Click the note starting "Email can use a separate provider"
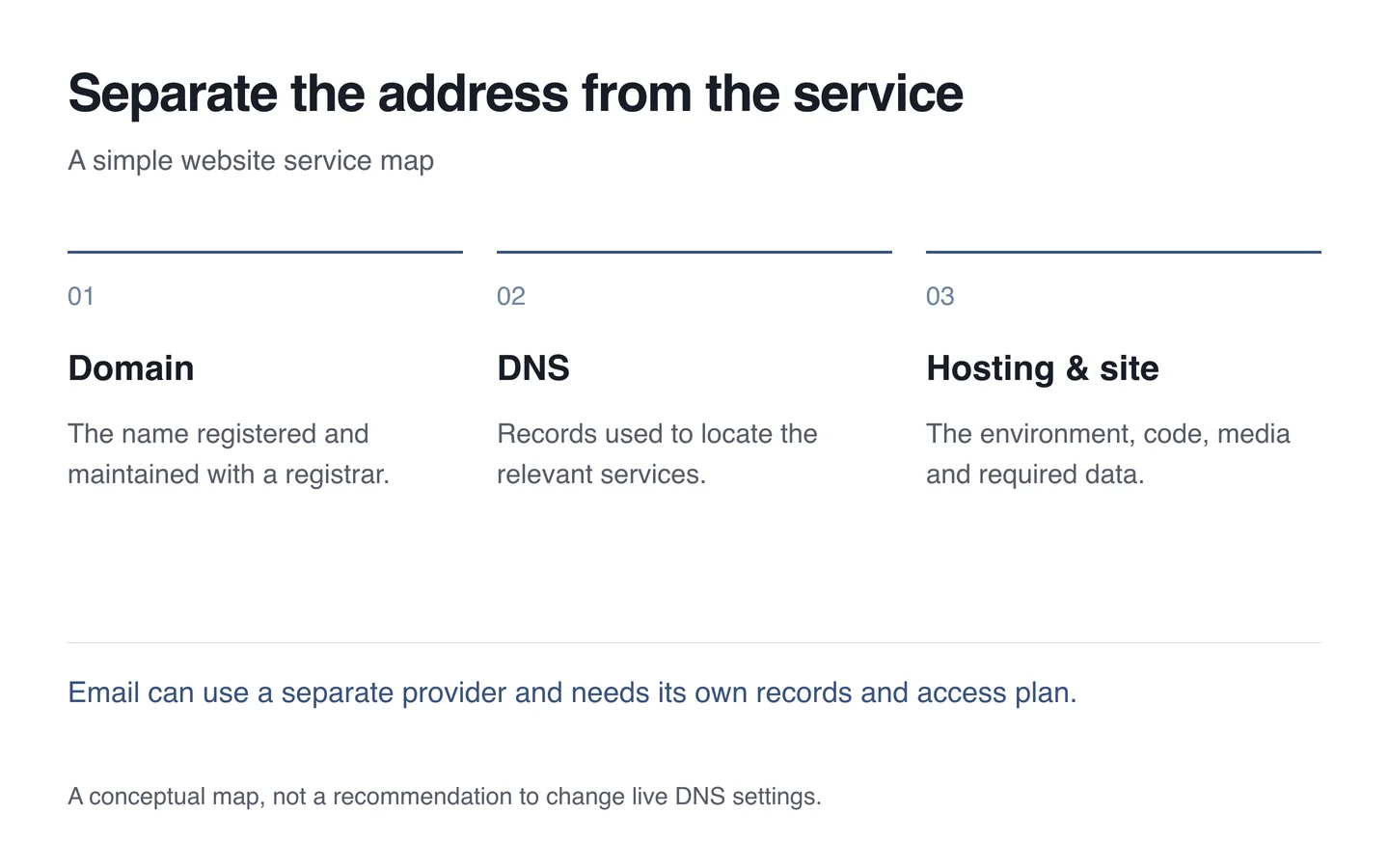 [572, 692]
